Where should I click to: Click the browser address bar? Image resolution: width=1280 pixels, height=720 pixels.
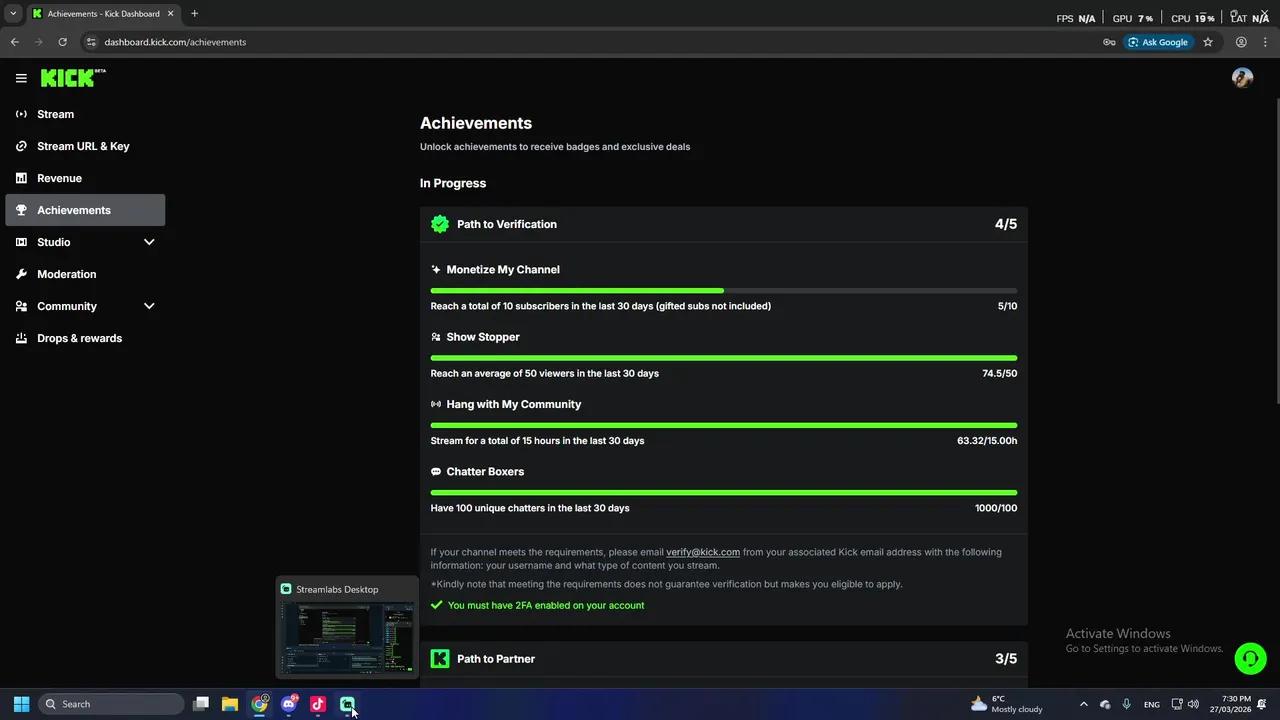click(x=400, y=42)
